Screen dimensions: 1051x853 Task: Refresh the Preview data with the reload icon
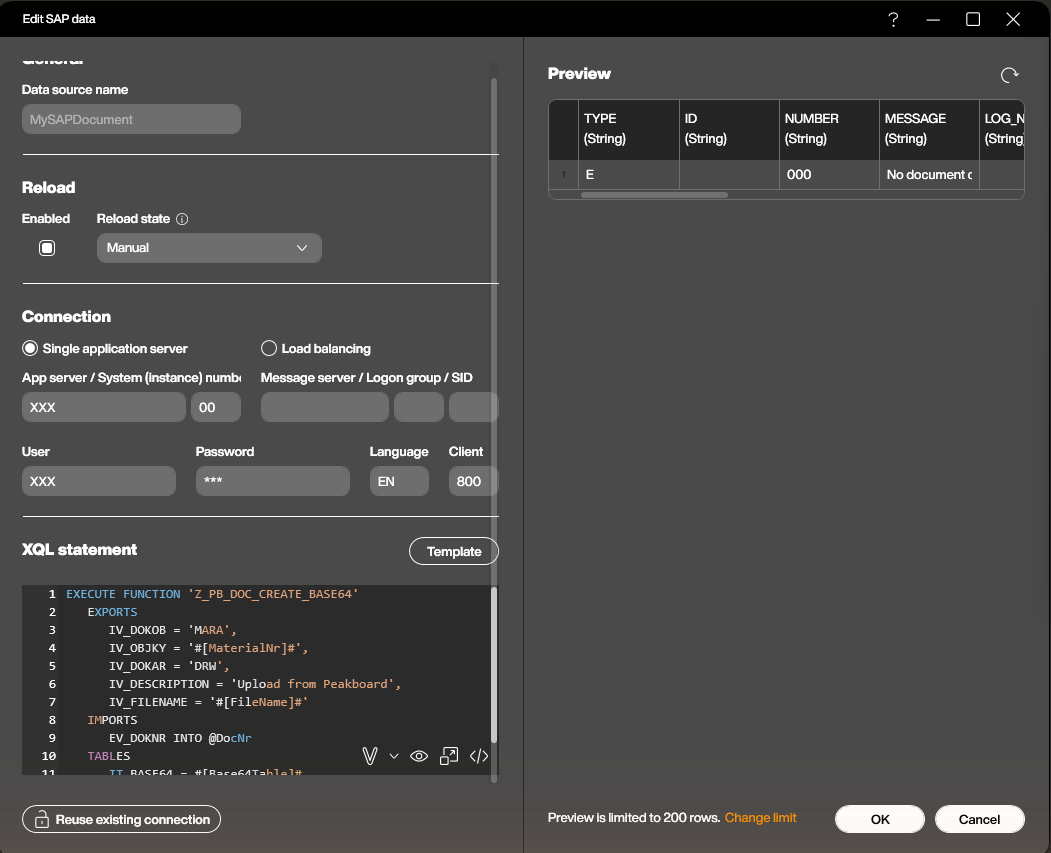[x=1009, y=75]
